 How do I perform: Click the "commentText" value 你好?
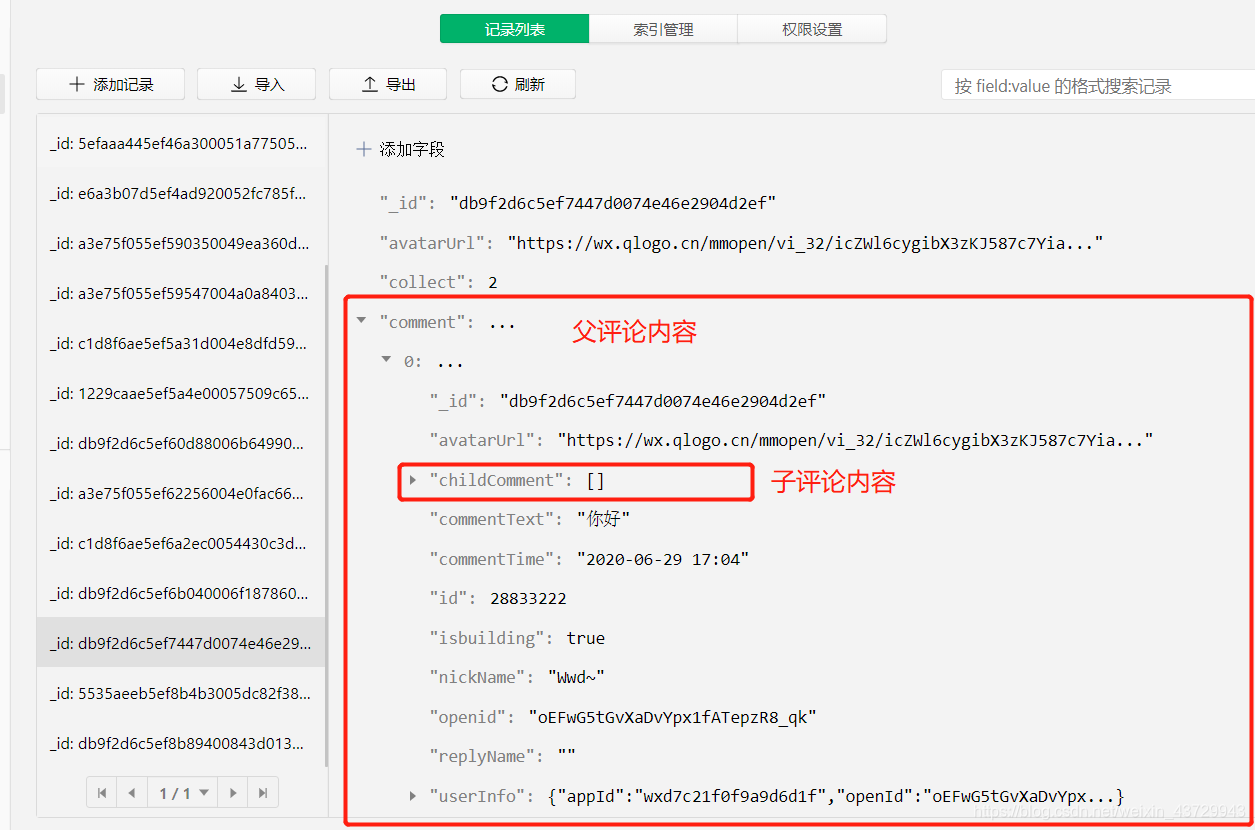604,519
